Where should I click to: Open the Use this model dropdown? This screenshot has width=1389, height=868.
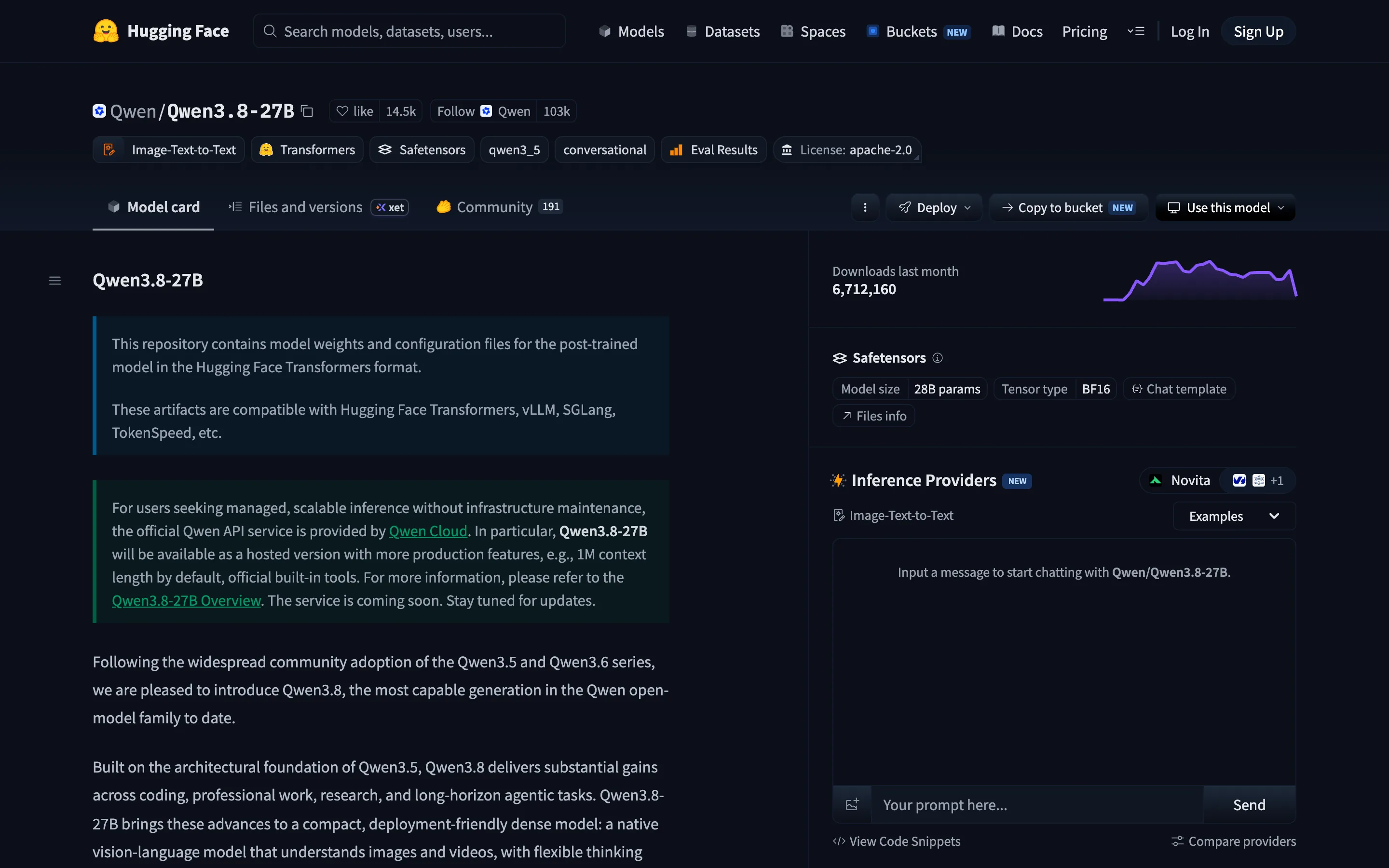tap(1226, 207)
